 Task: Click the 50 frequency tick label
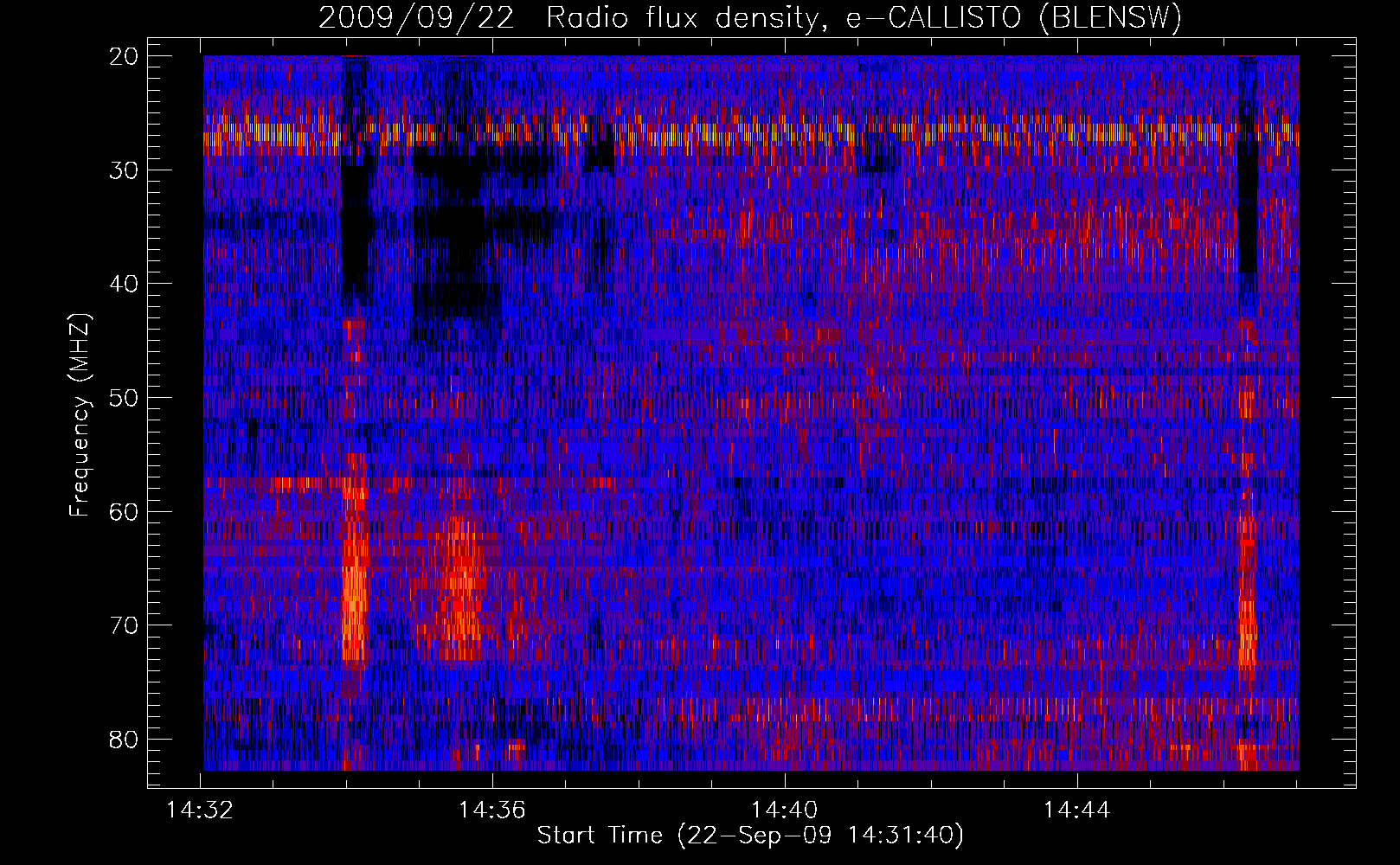click(125, 398)
